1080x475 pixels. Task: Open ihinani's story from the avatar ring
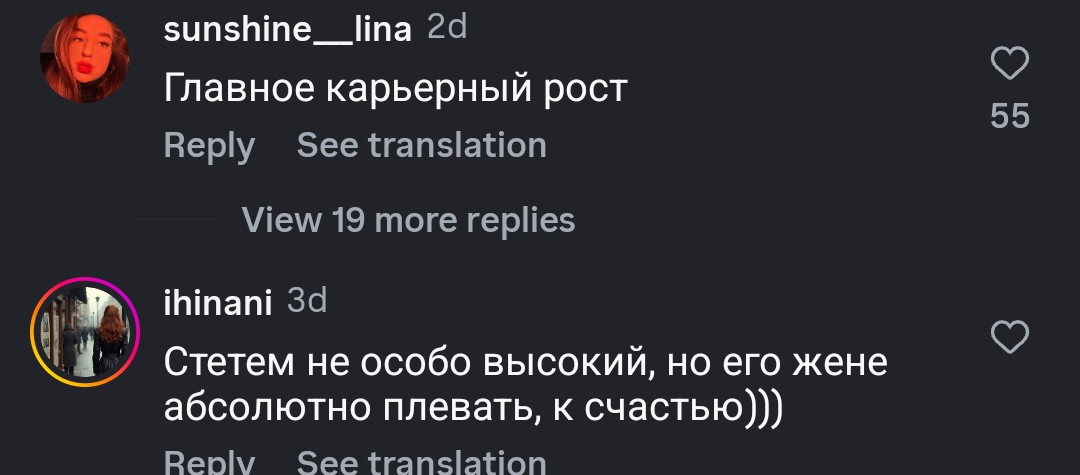point(85,332)
